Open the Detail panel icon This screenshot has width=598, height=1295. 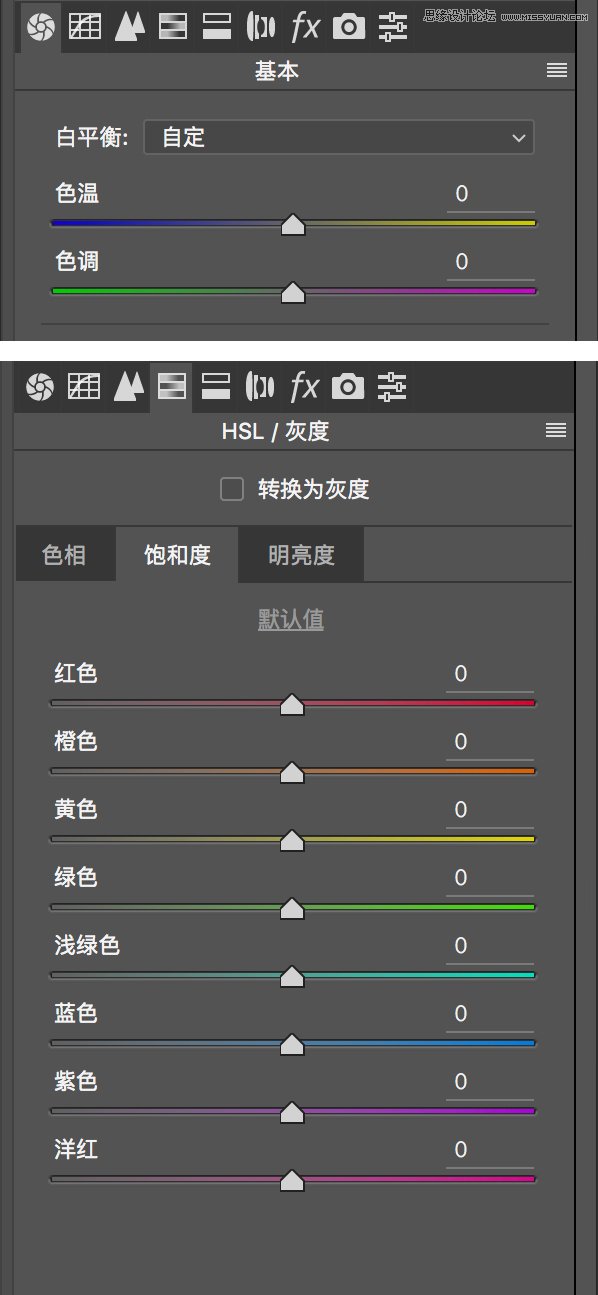[x=128, y=26]
